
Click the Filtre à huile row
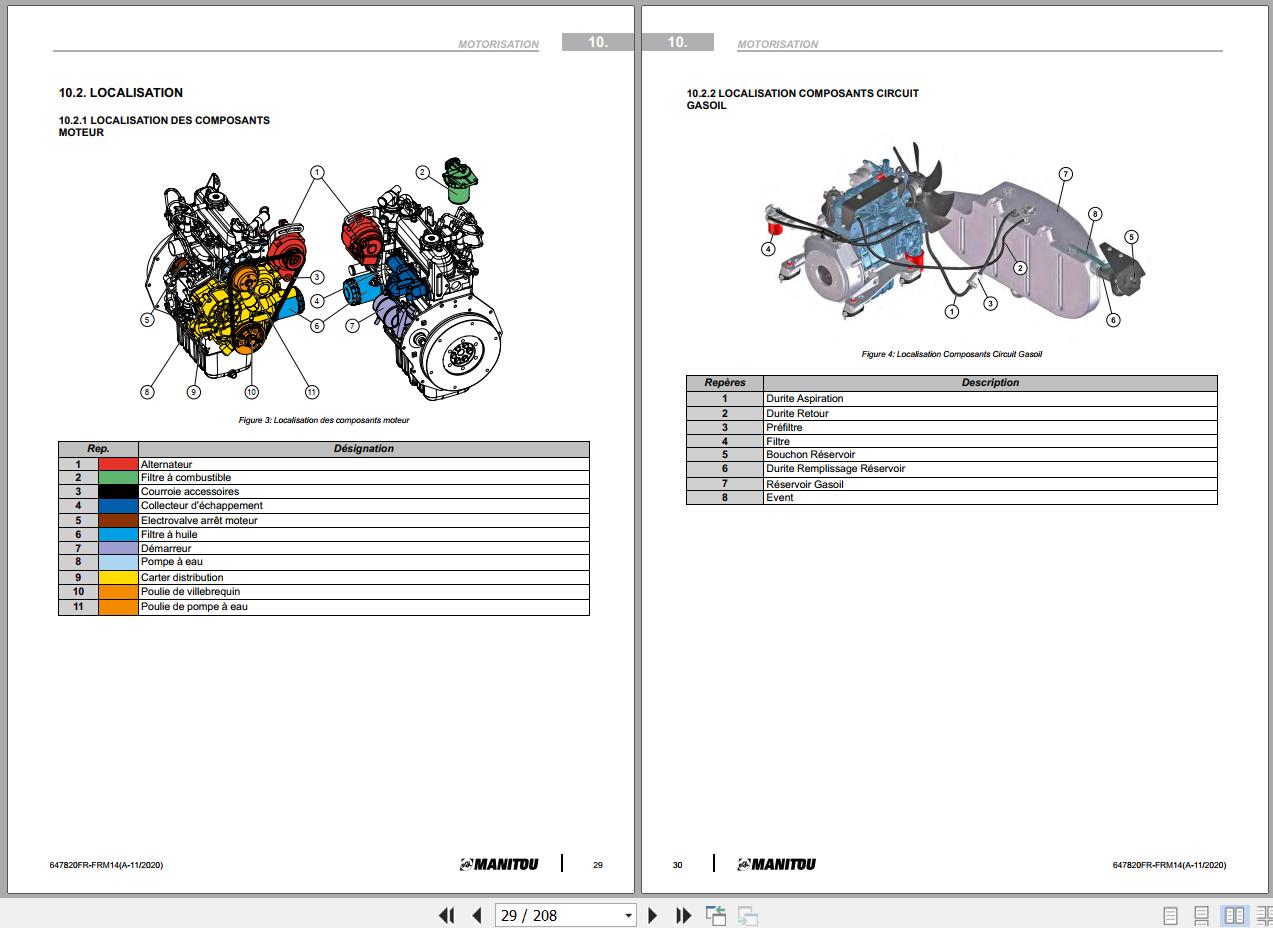(324, 534)
